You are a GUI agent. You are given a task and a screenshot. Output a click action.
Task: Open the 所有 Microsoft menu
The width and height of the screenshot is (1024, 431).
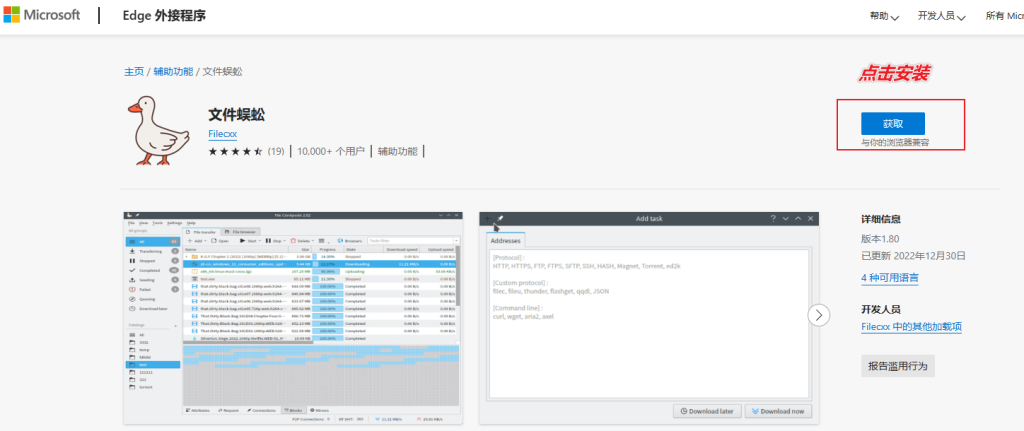pyautogui.click(x=1003, y=16)
